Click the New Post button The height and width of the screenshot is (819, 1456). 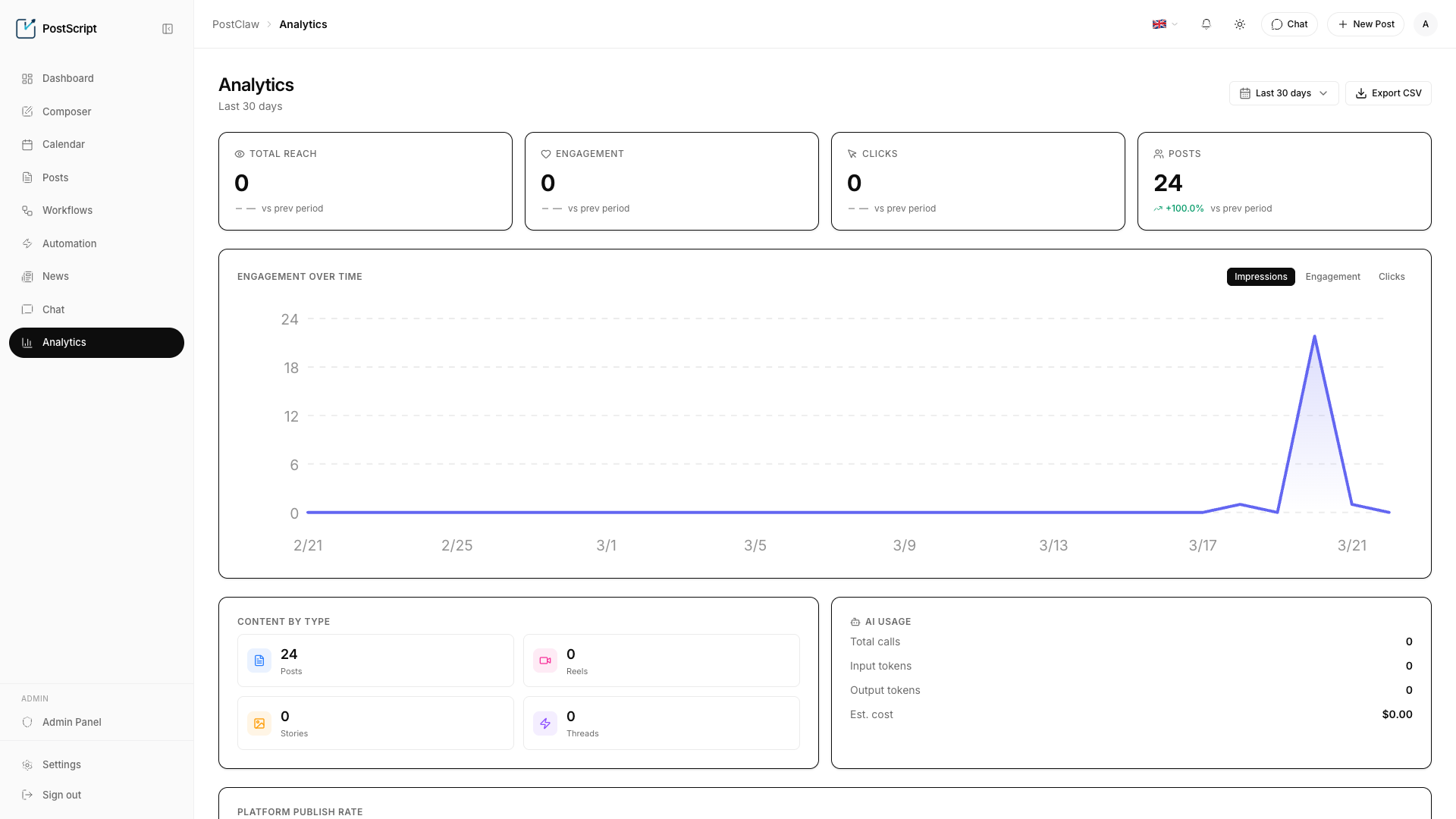[x=1366, y=24]
